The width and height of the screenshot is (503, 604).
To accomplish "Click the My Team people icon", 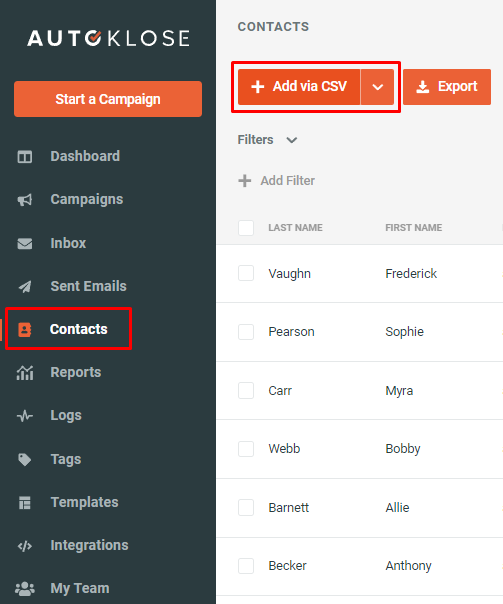I will pyautogui.click(x=25, y=589).
